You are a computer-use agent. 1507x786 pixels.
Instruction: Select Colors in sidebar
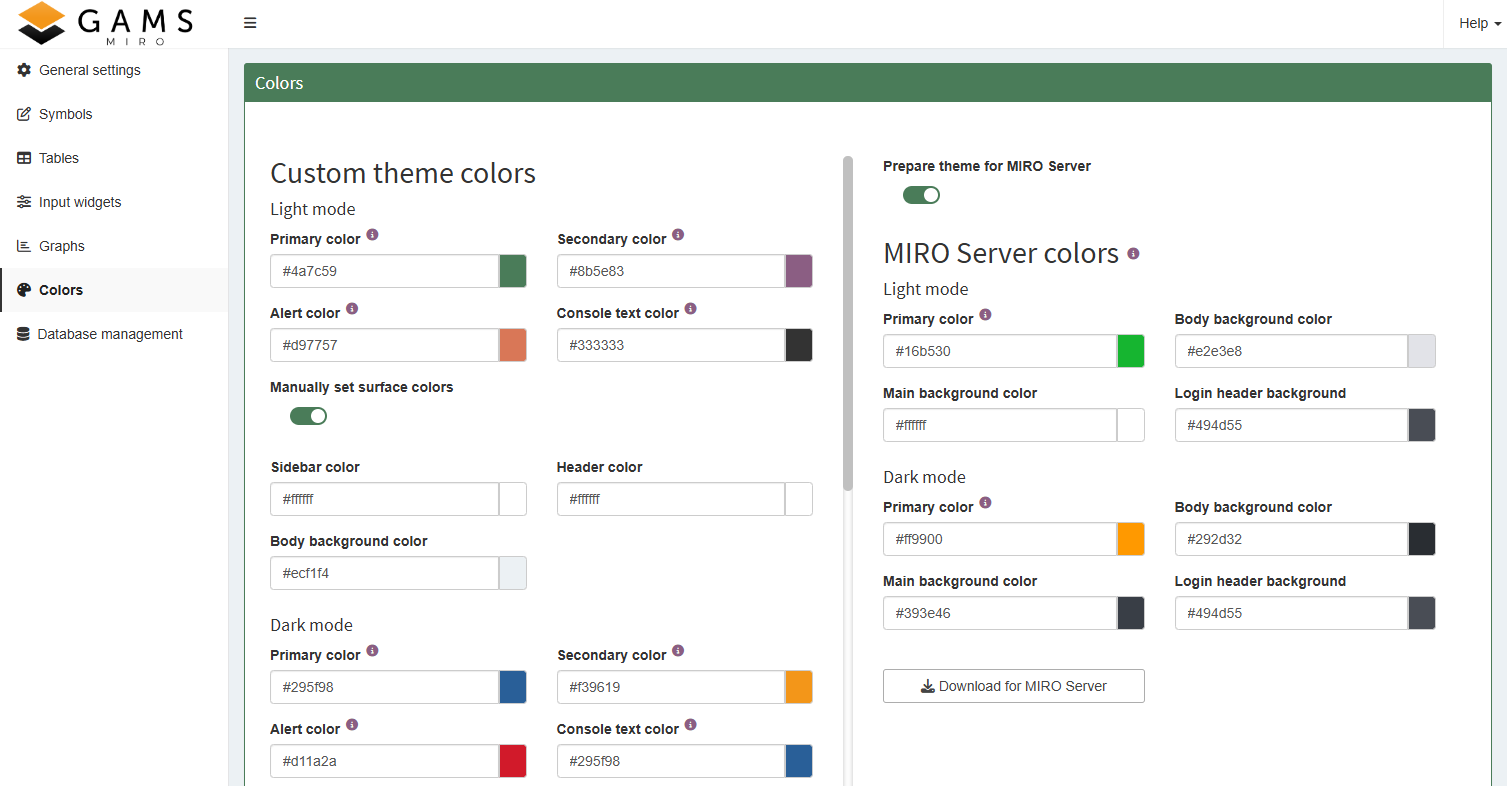click(x=114, y=290)
